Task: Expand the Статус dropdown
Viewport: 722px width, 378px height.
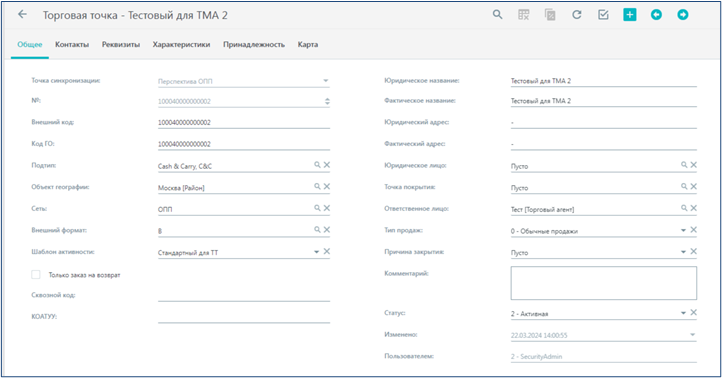Action: [x=683, y=313]
